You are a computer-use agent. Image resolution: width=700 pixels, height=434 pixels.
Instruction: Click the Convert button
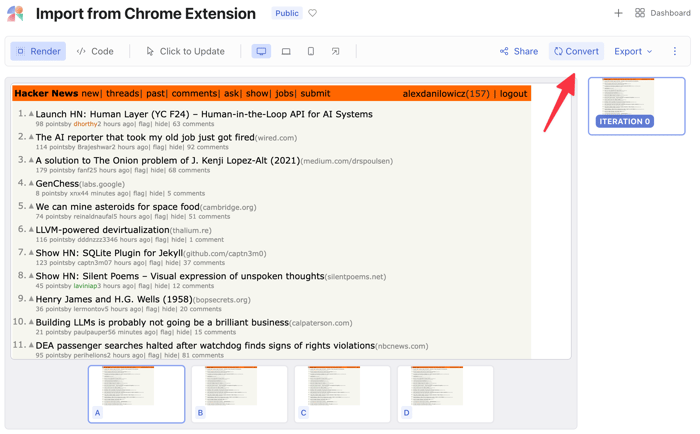576,51
